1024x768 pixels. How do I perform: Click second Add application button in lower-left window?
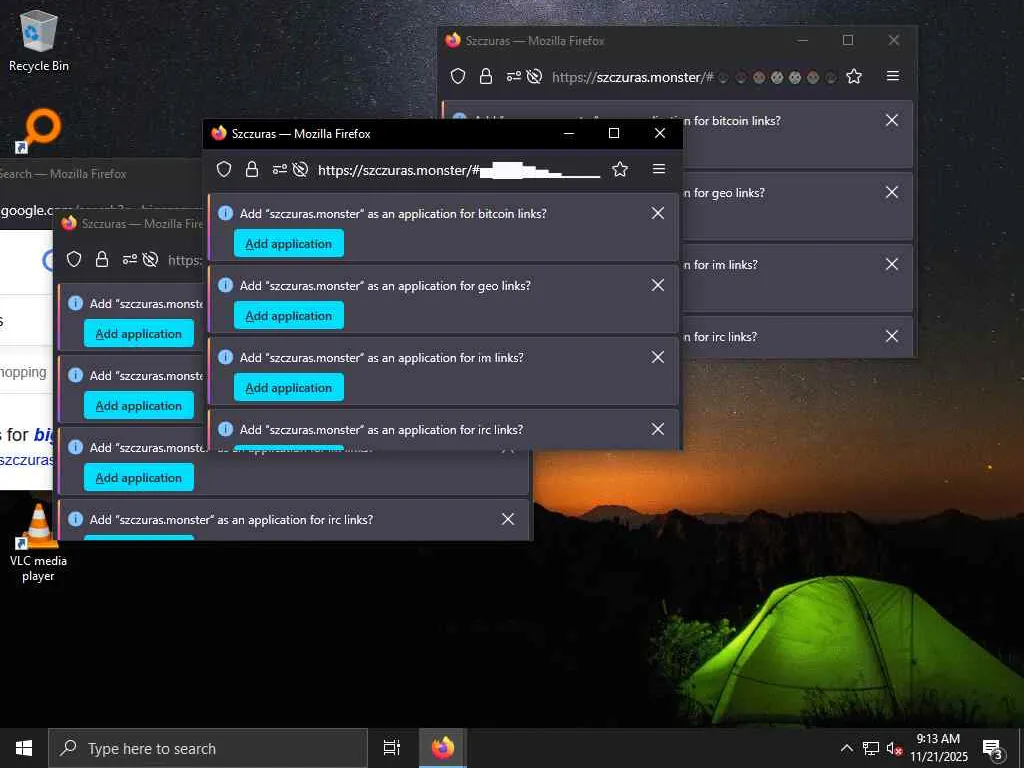pos(138,406)
